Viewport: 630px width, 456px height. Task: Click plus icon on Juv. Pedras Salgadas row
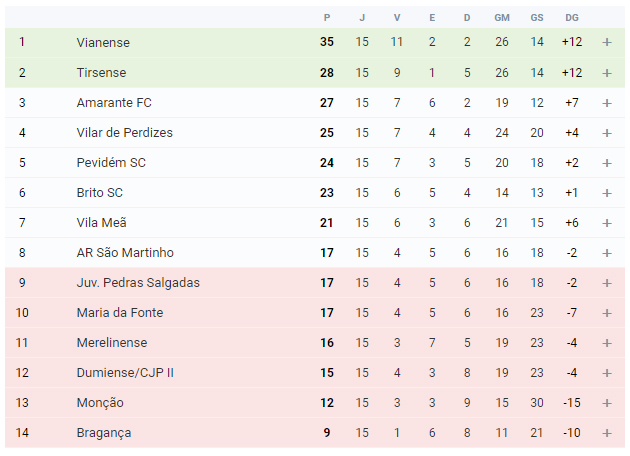(x=607, y=283)
